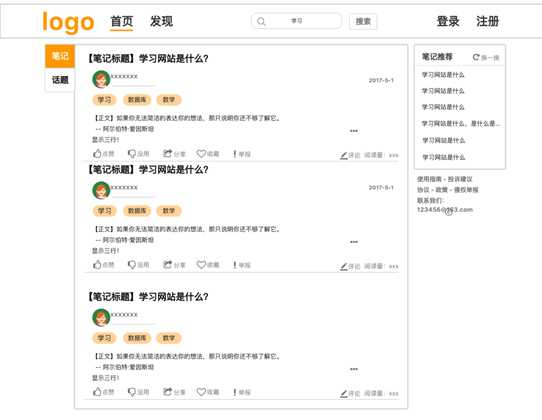Click the author name on first note
Image resolution: width=542 pixels, height=420 pixels.
pyautogui.click(x=124, y=76)
